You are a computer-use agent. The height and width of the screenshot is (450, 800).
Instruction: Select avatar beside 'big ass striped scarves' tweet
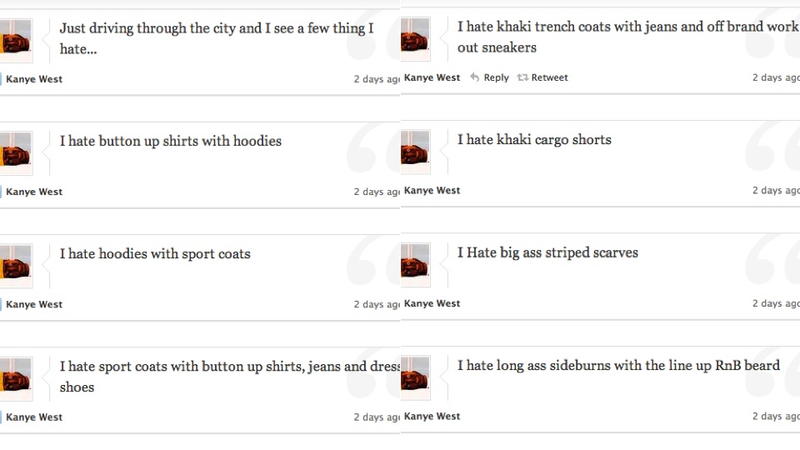click(x=415, y=265)
